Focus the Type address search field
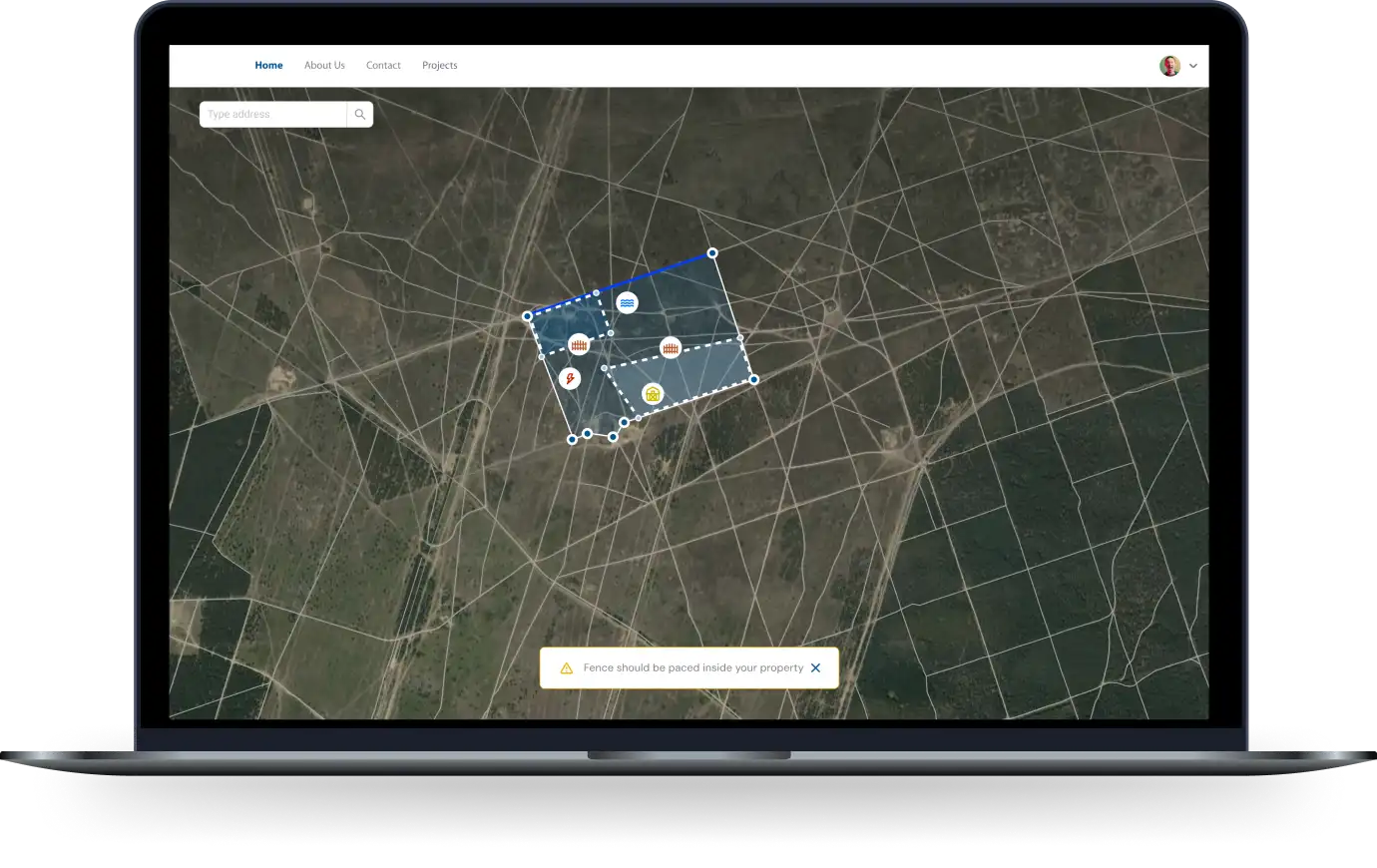 pyautogui.click(x=273, y=115)
